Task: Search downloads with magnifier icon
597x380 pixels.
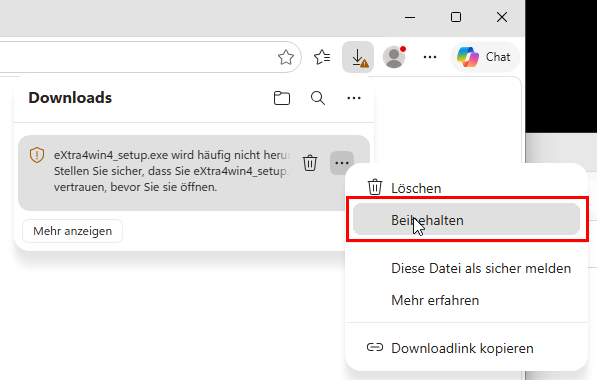Action: pos(318,98)
